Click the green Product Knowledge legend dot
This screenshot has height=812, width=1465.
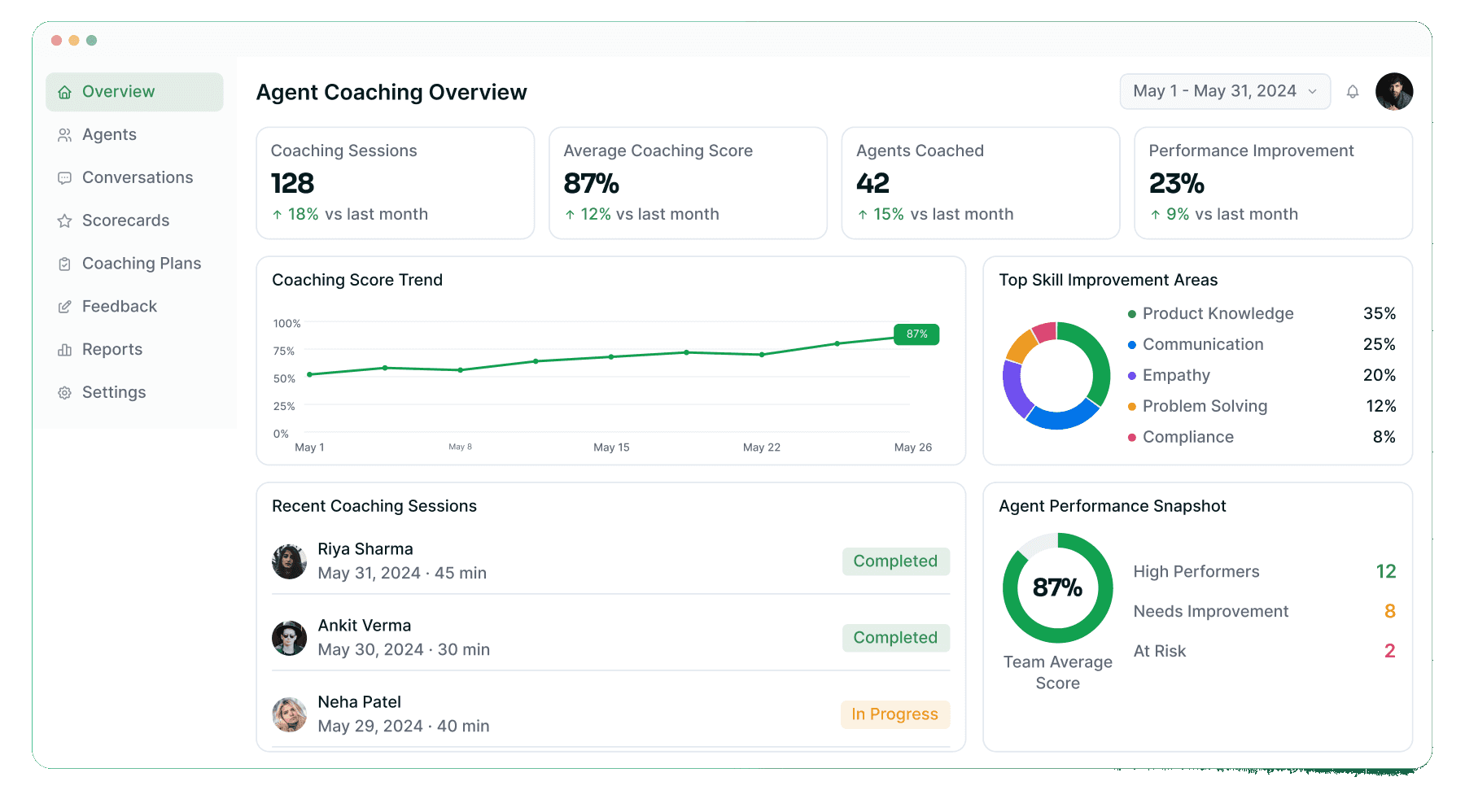[x=1131, y=314]
